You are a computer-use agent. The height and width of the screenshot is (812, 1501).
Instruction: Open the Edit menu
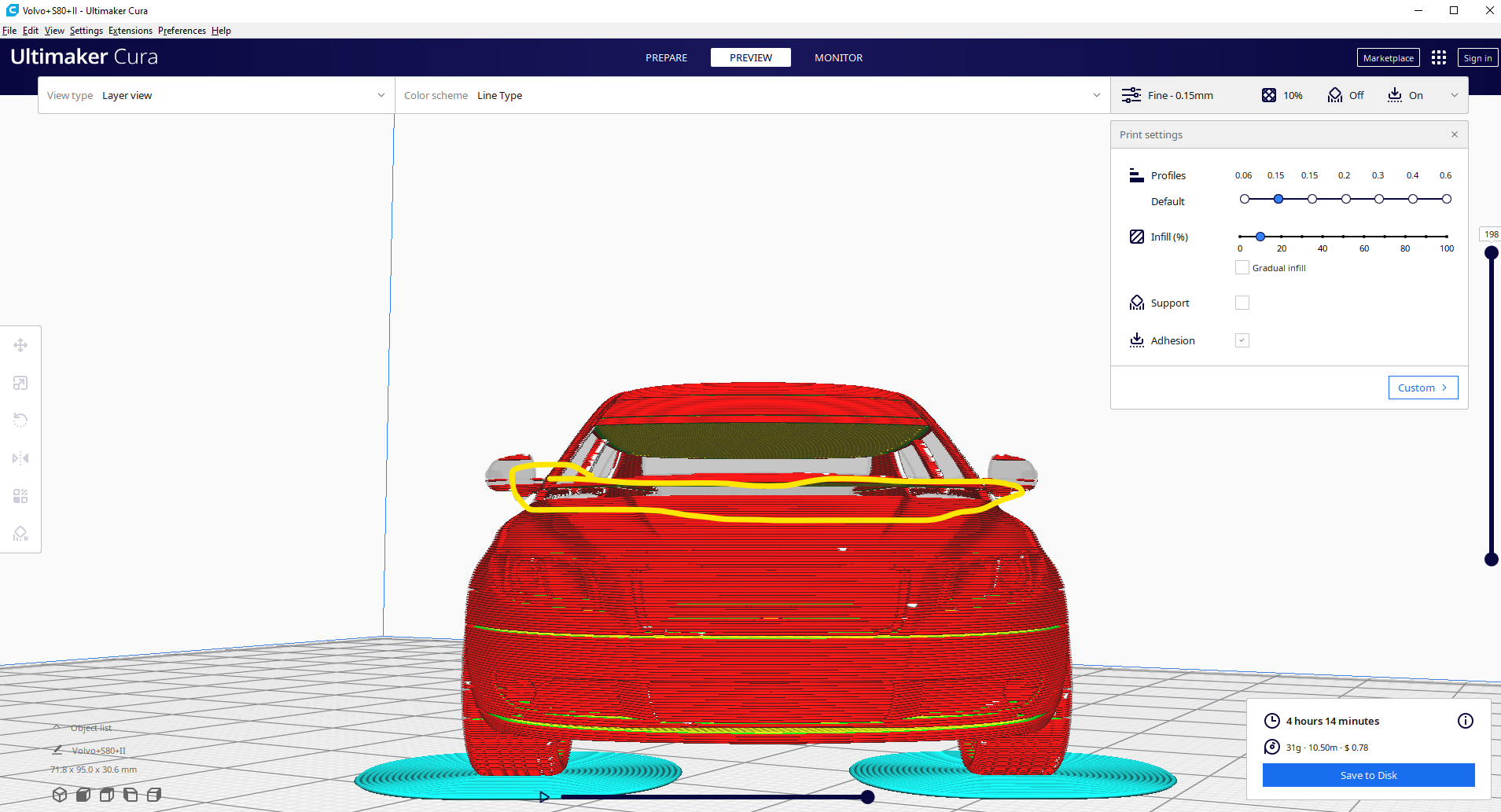coord(31,31)
